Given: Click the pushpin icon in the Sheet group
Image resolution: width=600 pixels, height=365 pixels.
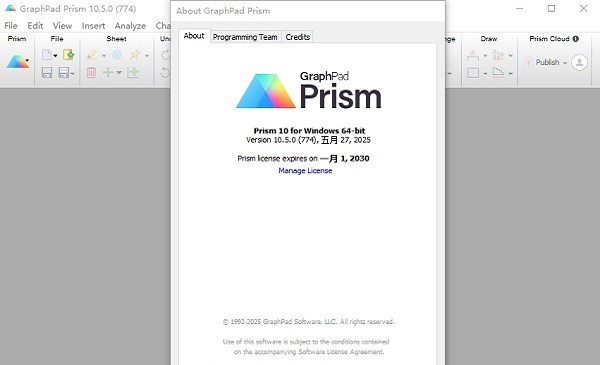Looking at the screenshot, I should pos(135,55).
